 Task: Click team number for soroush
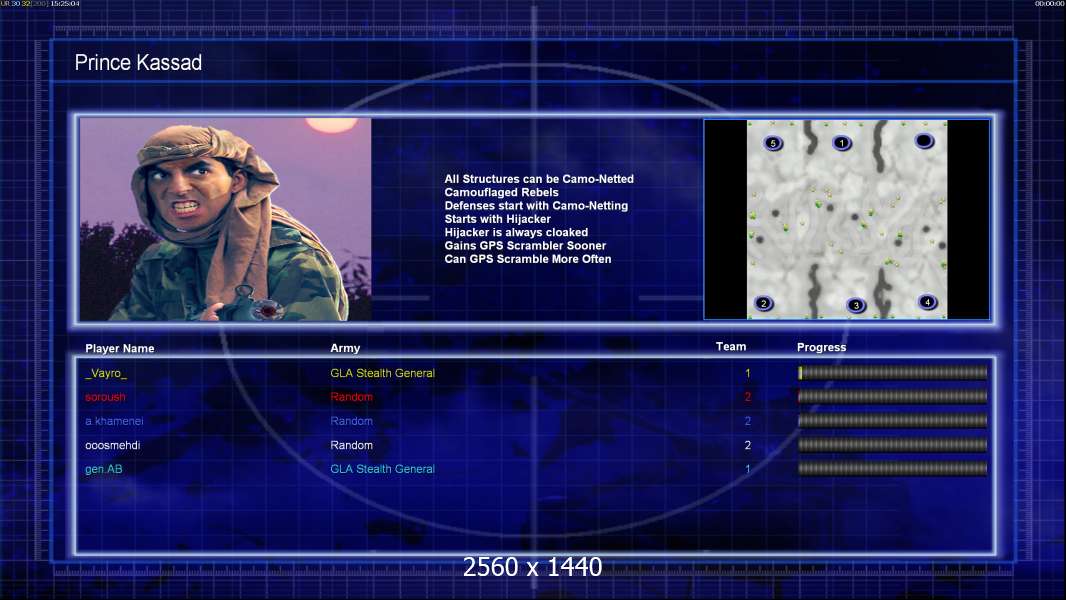[748, 397]
